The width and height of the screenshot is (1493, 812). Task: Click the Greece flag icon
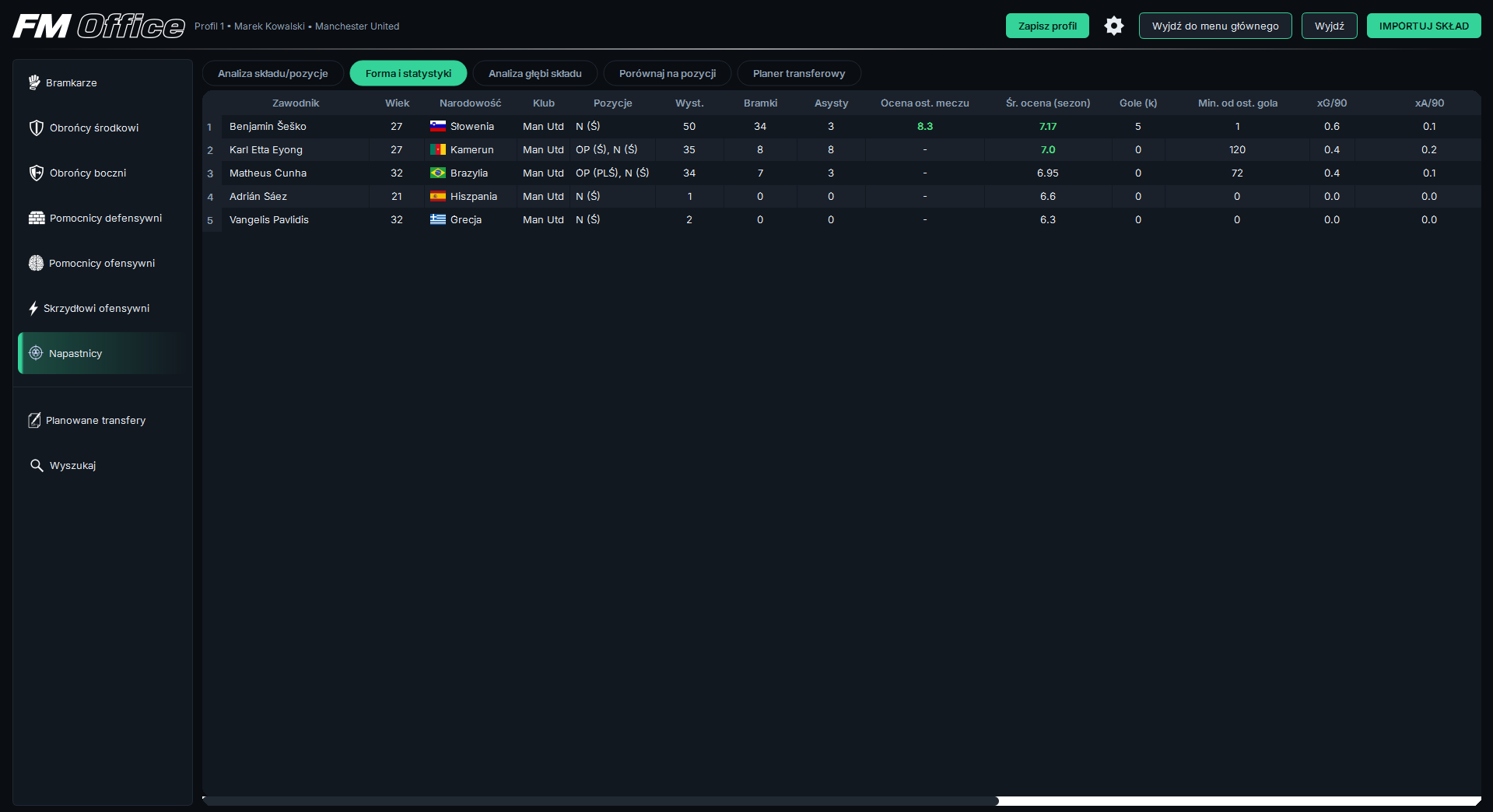pyautogui.click(x=438, y=219)
